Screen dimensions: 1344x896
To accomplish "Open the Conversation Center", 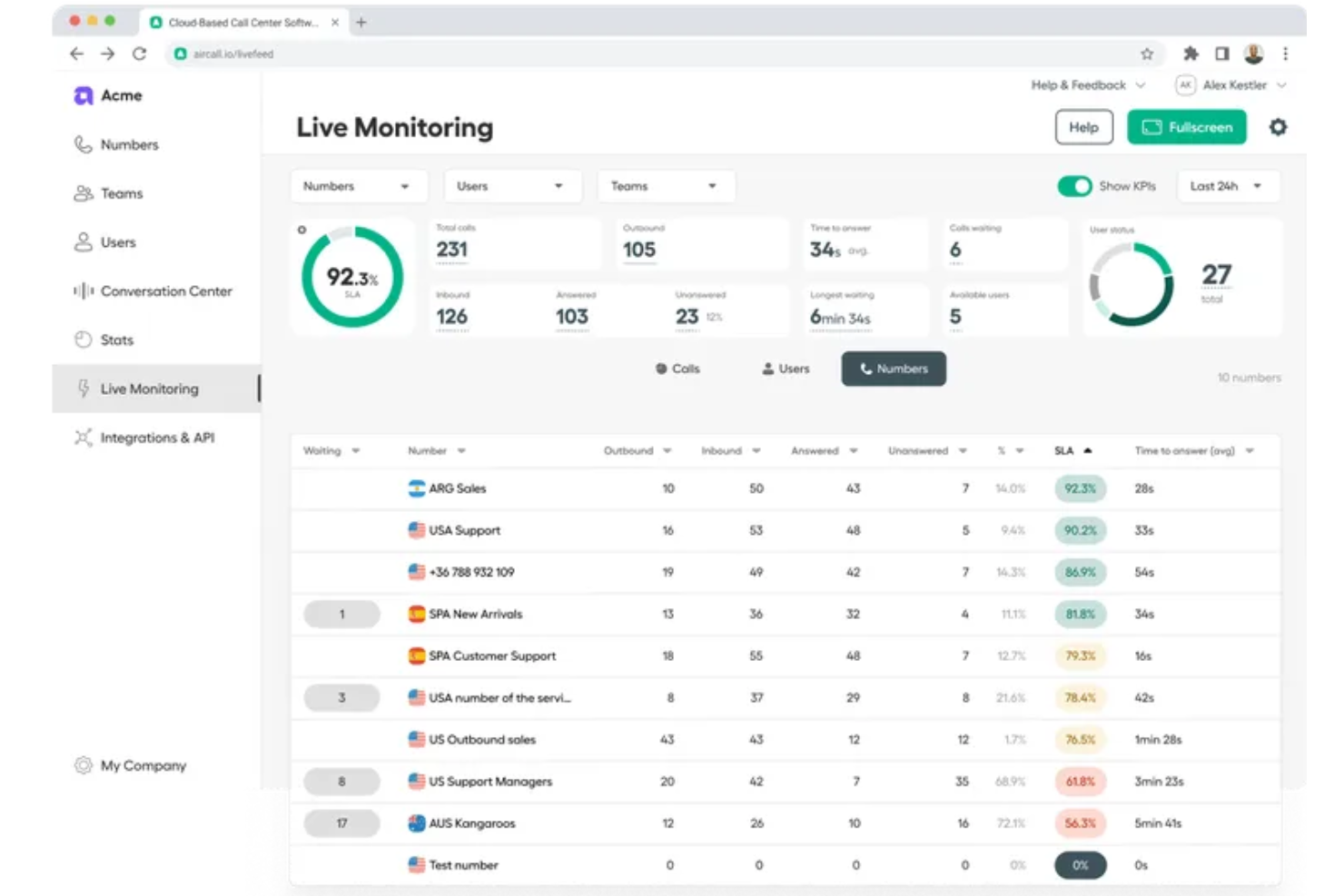I will [x=166, y=291].
